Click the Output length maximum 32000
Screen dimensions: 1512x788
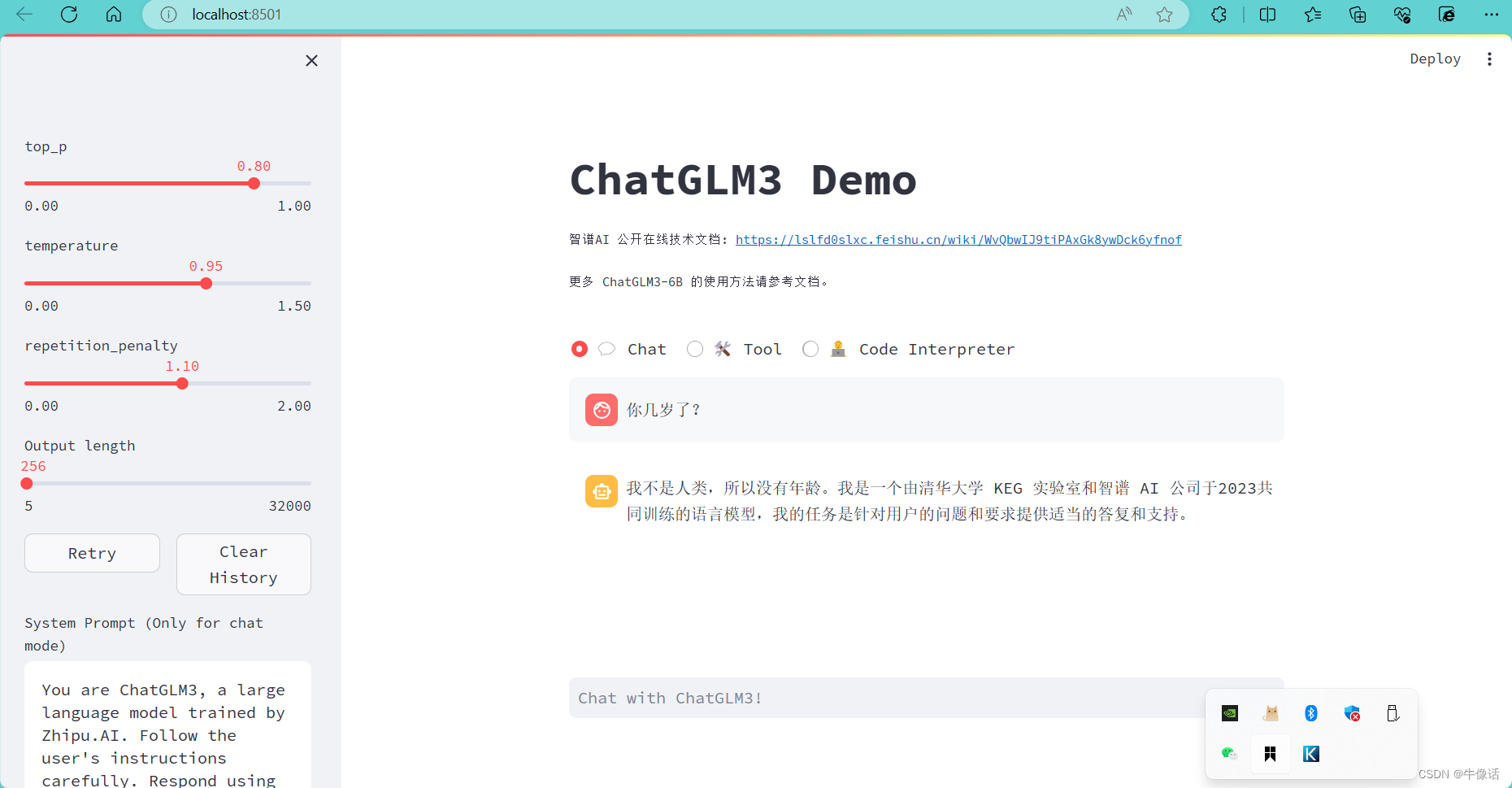[x=290, y=506]
